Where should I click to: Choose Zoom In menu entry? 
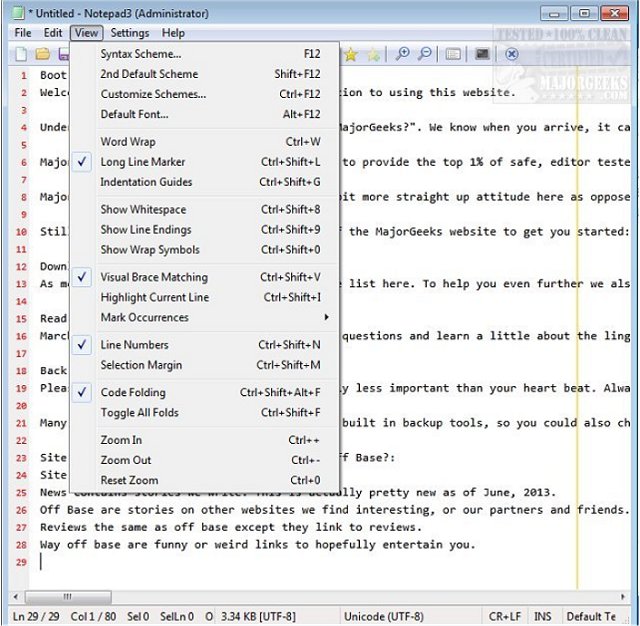click(x=205, y=440)
